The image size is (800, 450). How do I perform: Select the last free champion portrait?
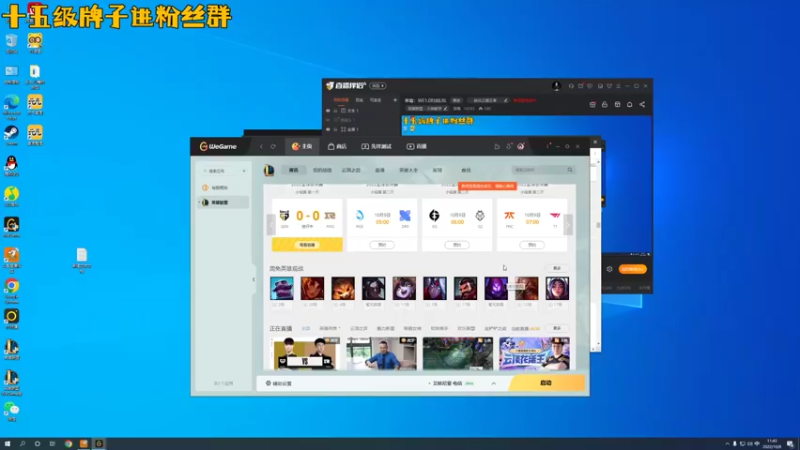[557, 288]
